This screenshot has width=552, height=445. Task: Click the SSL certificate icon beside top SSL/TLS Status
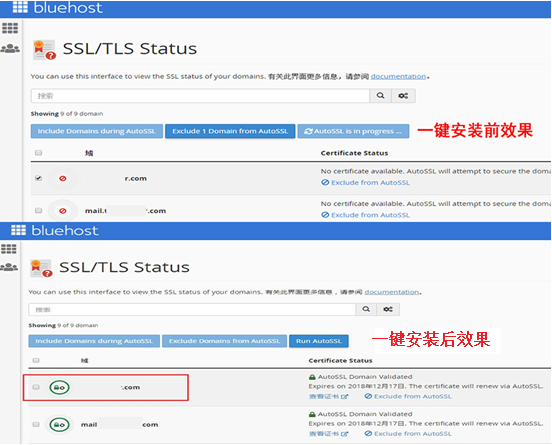pyautogui.click(x=44, y=50)
